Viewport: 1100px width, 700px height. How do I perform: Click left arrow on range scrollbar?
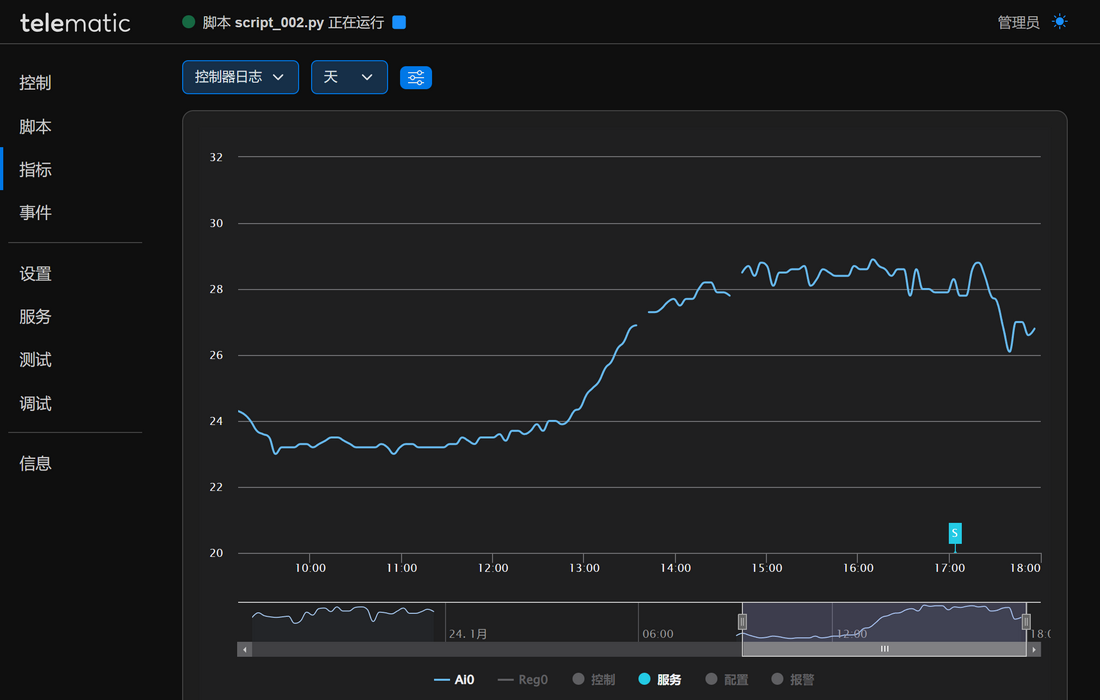(x=245, y=650)
